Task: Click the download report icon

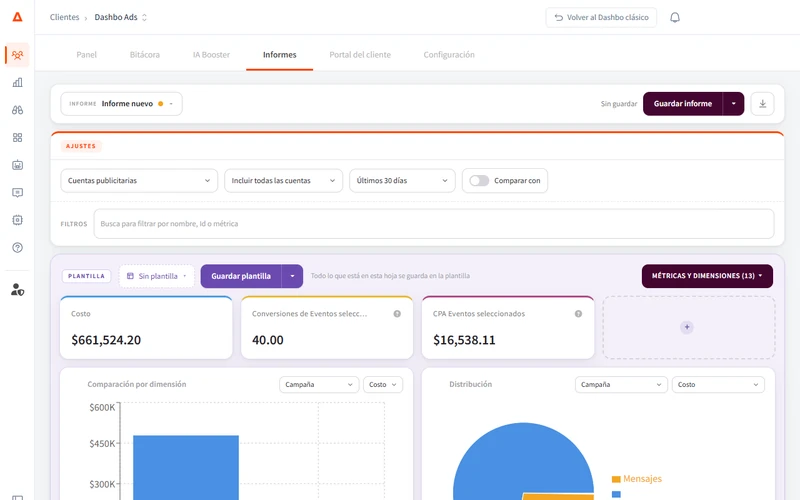Action: click(762, 104)
